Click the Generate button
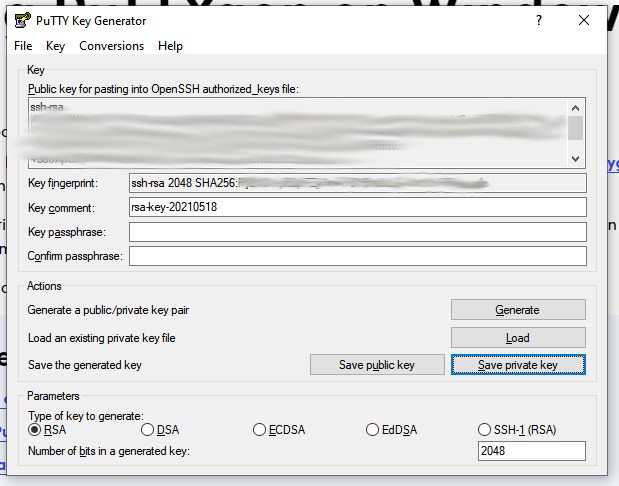This screenshot has height=486, width=619. pos(518,310)
